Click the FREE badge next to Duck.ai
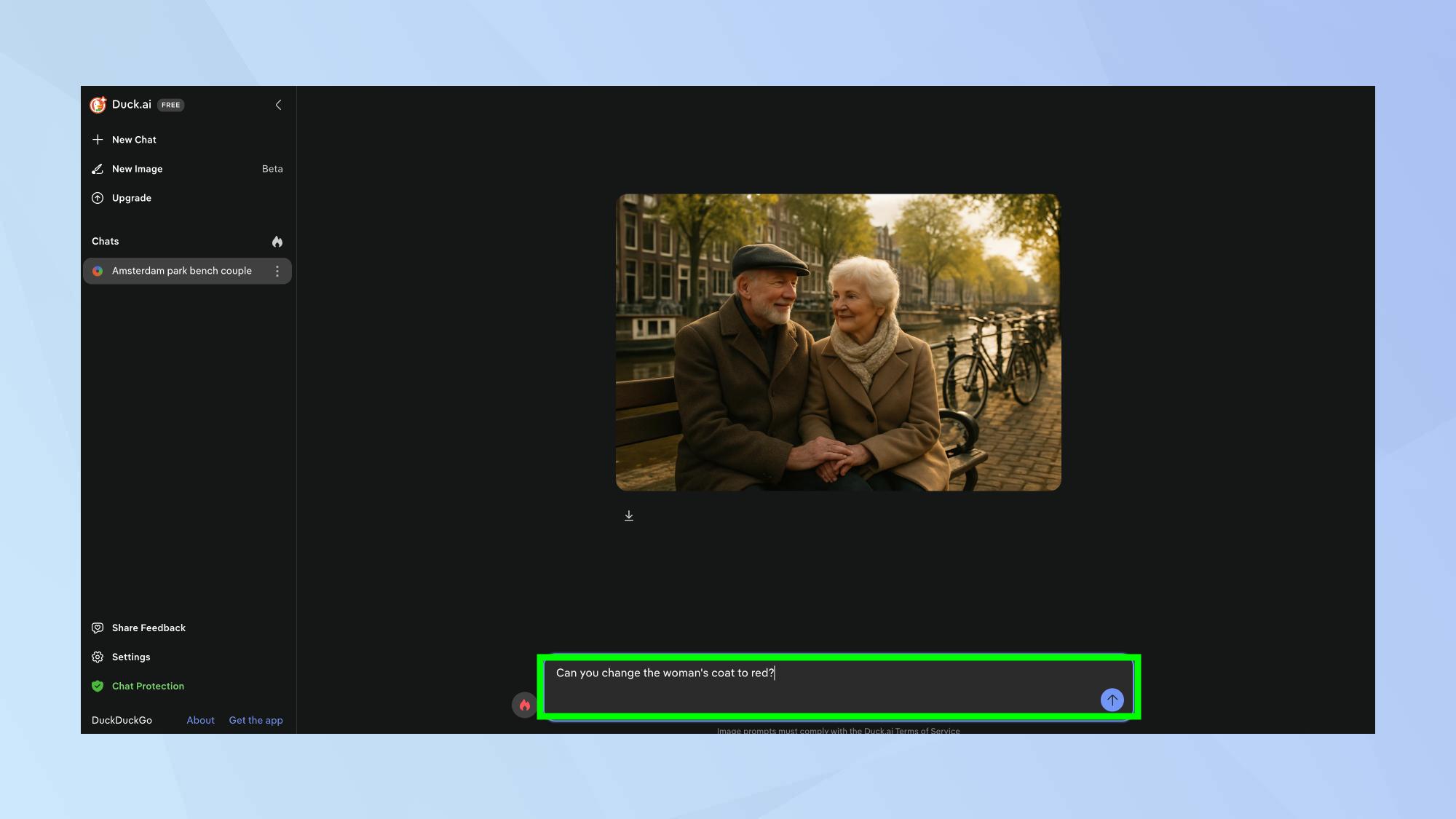1456x819 pixels. (170, 105)
